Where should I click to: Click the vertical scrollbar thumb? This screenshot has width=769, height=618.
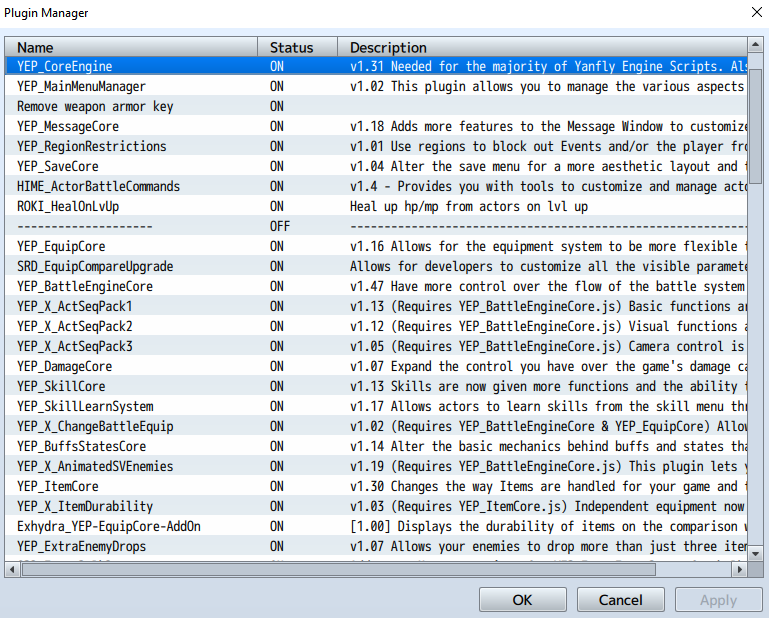coord(755,125)
